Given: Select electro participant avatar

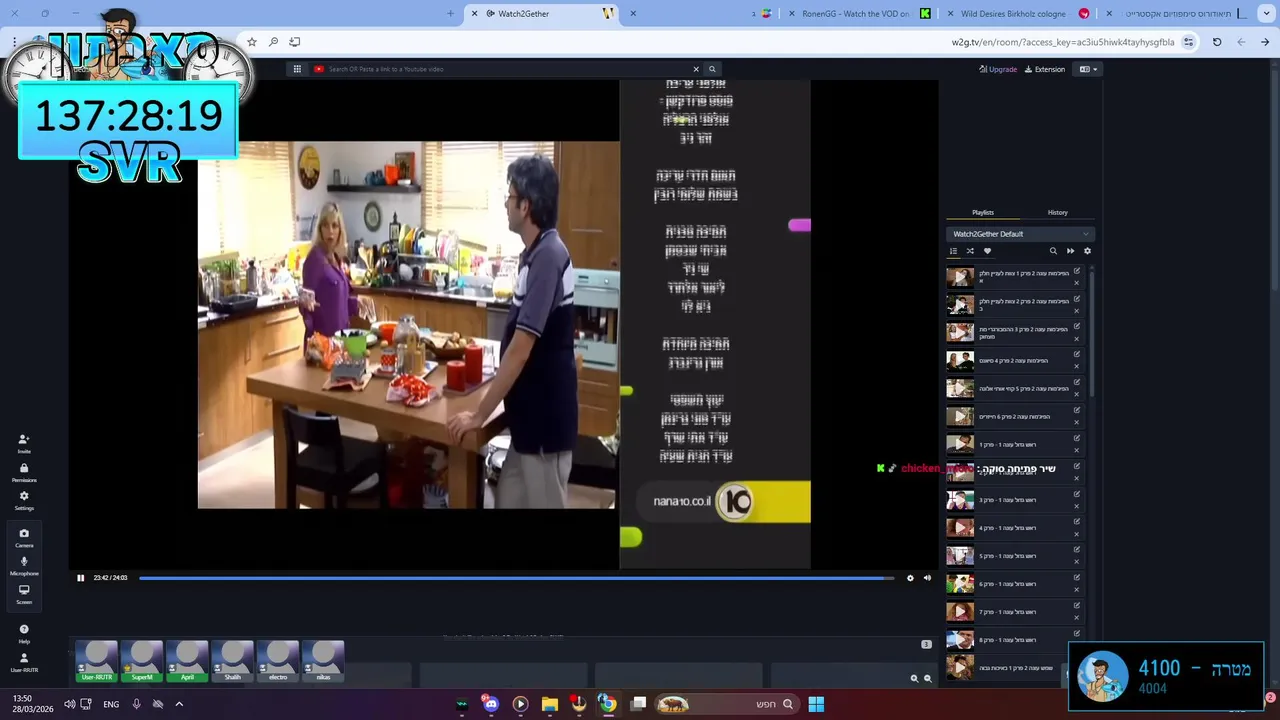Looking at the screenshot, I should pos(278,661).
